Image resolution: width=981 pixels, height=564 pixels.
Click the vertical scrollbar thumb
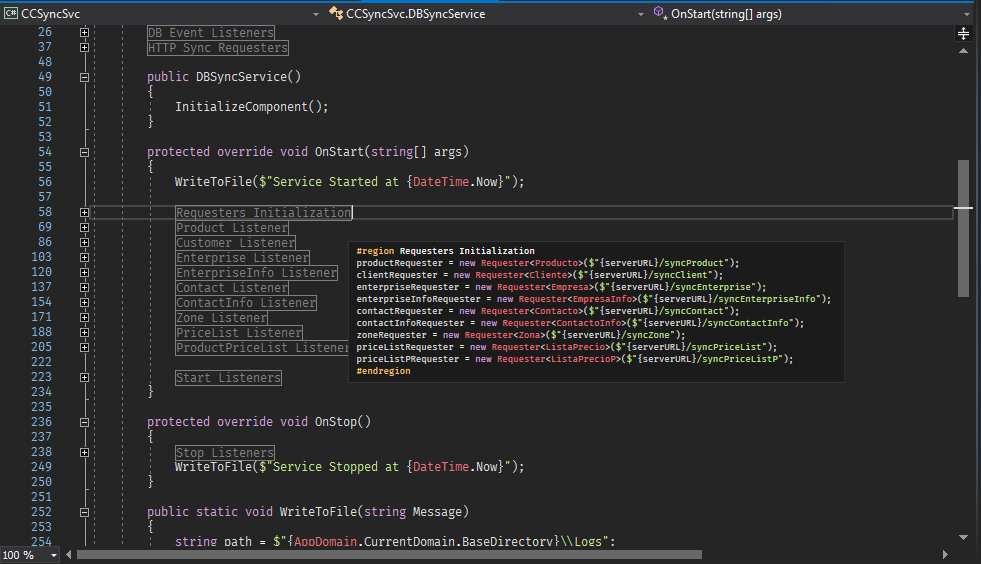point(963,228)
